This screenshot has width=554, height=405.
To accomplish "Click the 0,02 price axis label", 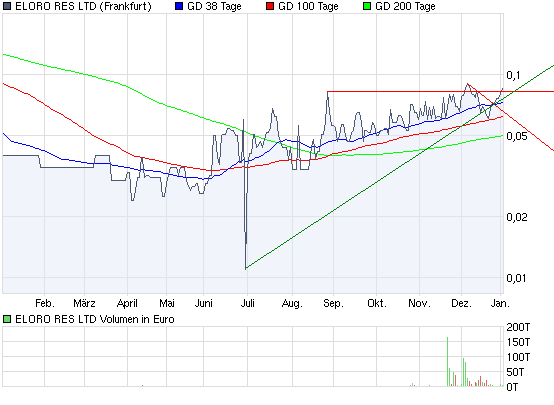I will pos(517,217).
